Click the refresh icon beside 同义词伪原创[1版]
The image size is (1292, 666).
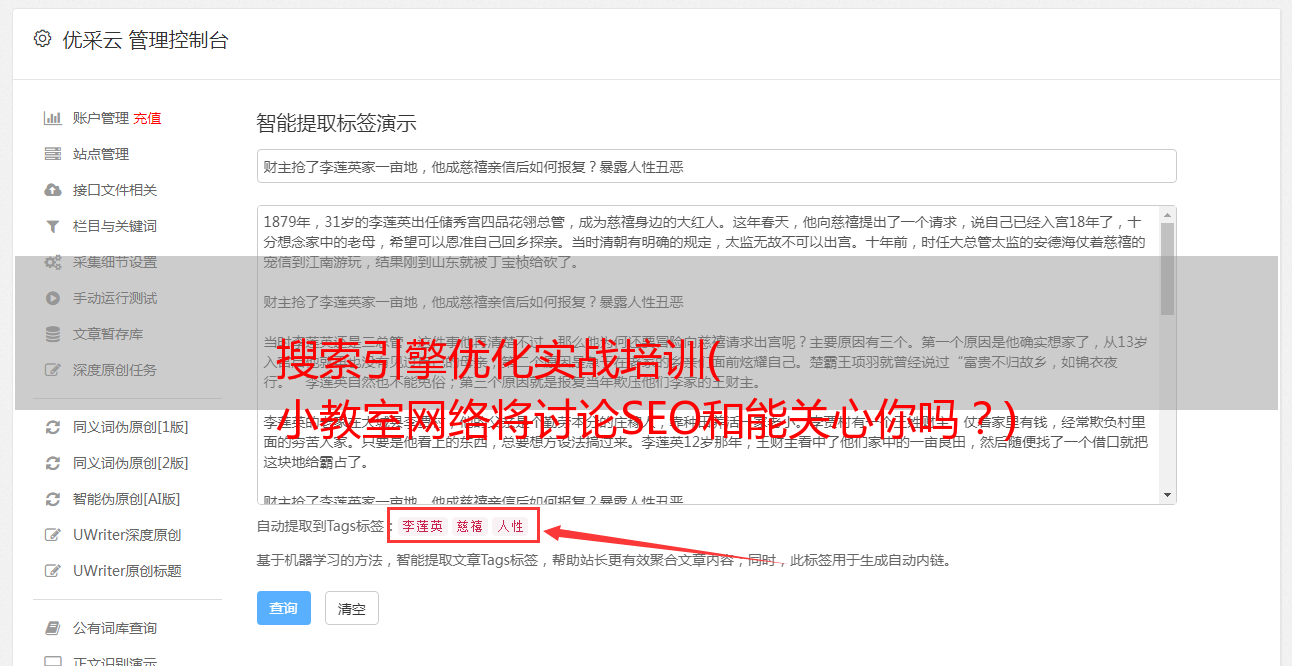pos(53,427)
